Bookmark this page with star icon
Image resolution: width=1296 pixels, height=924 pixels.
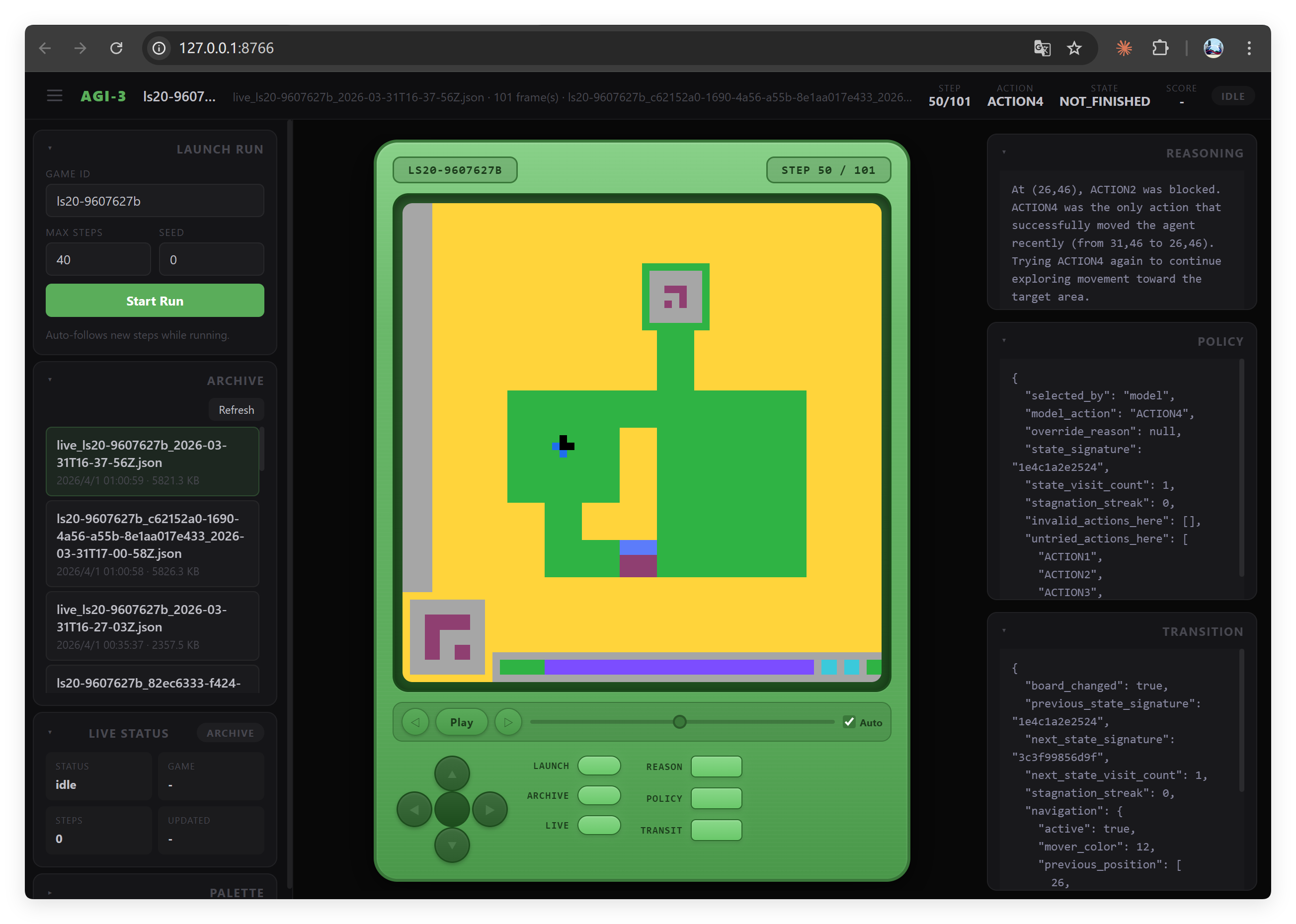click(1074, 48)
